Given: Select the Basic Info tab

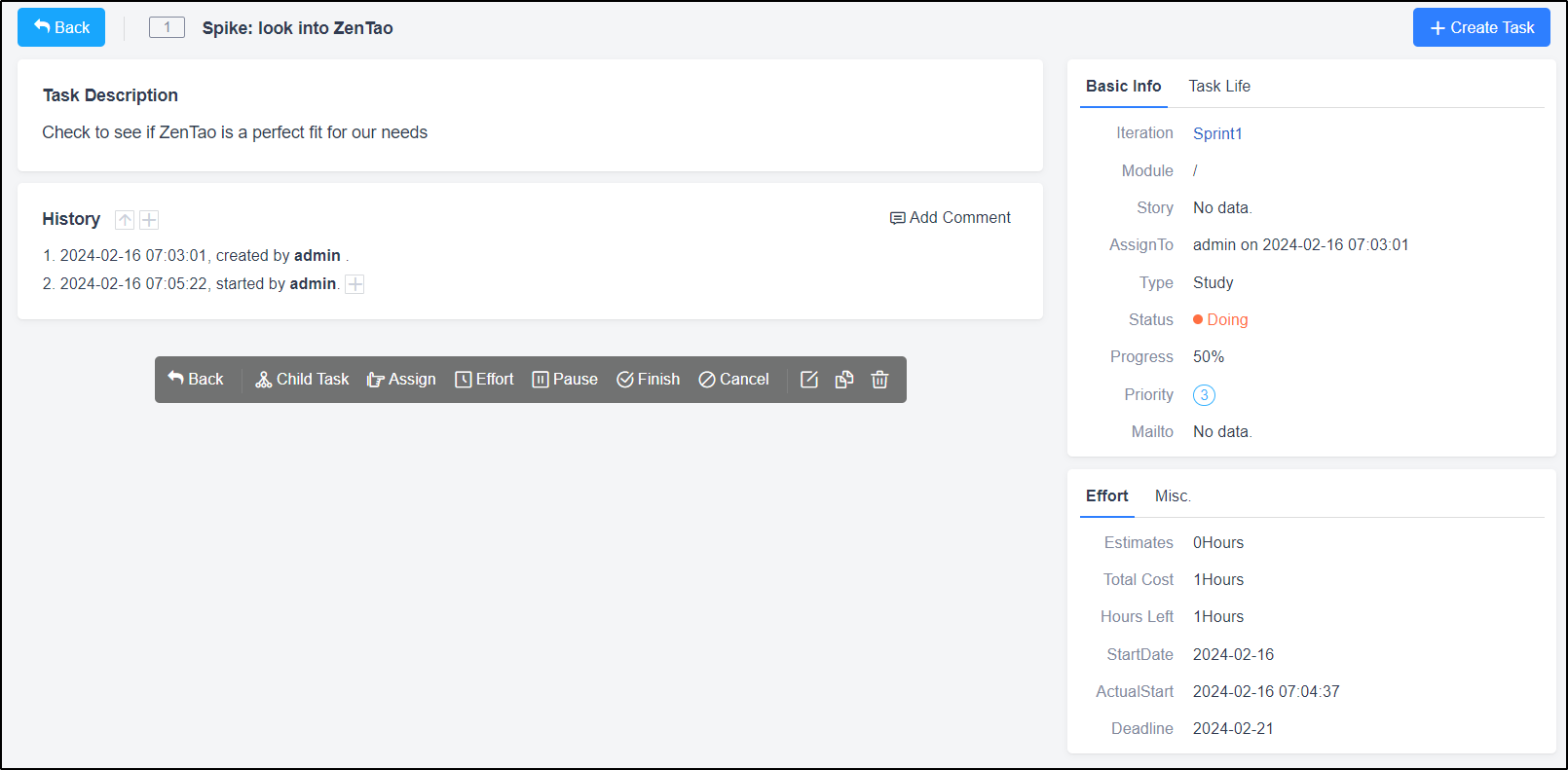Looking at the screenshot, I should click(x=1123, y=86).
